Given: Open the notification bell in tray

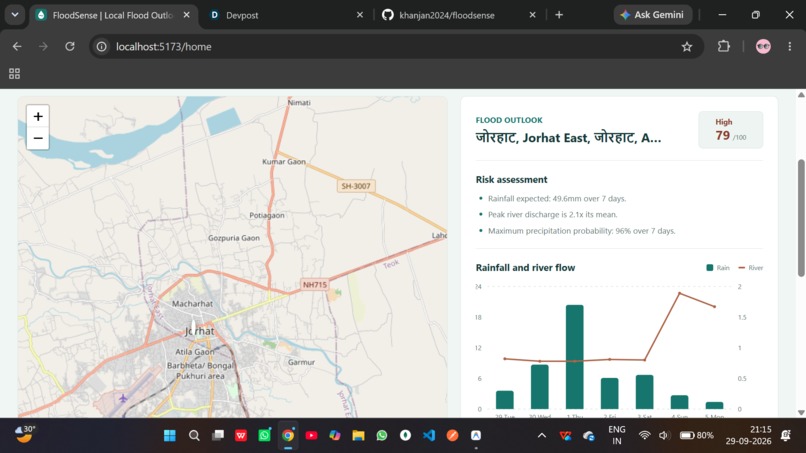Looking at the screenshot, I should 785,436.
